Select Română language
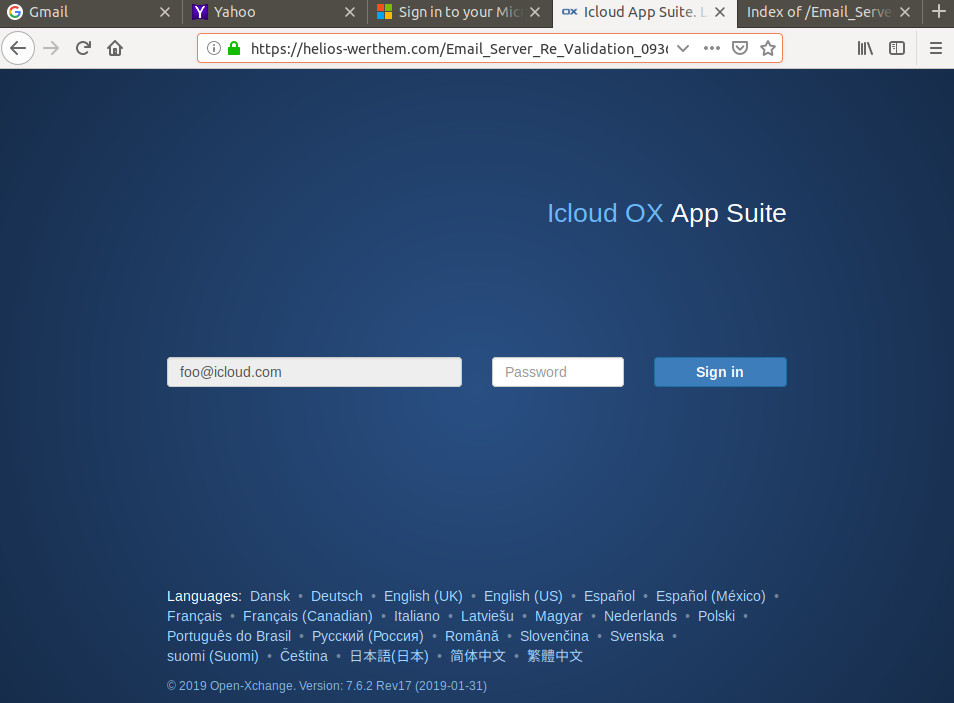The height and width of the screenshot is (703, 954). pos(472,636)
